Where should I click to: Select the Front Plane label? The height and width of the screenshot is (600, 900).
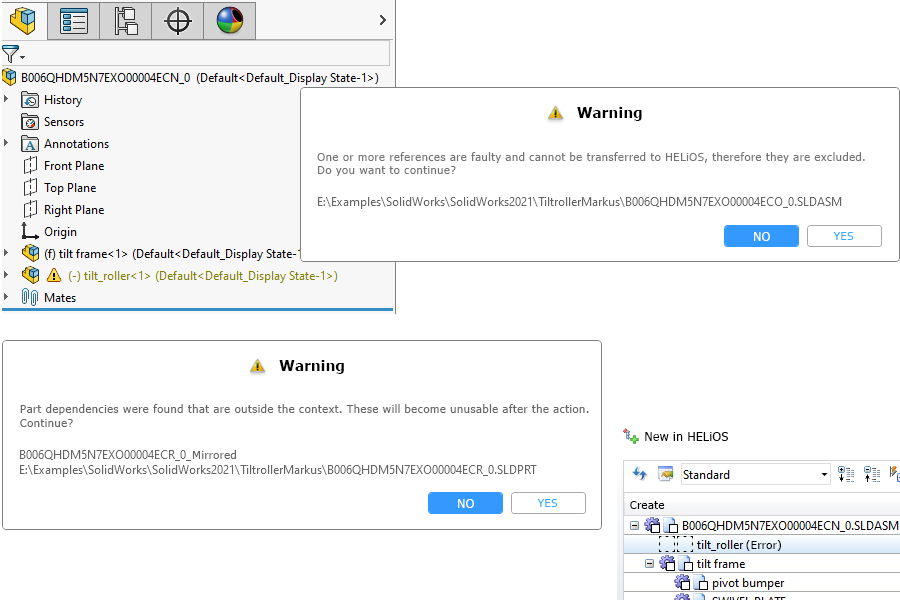74,166
